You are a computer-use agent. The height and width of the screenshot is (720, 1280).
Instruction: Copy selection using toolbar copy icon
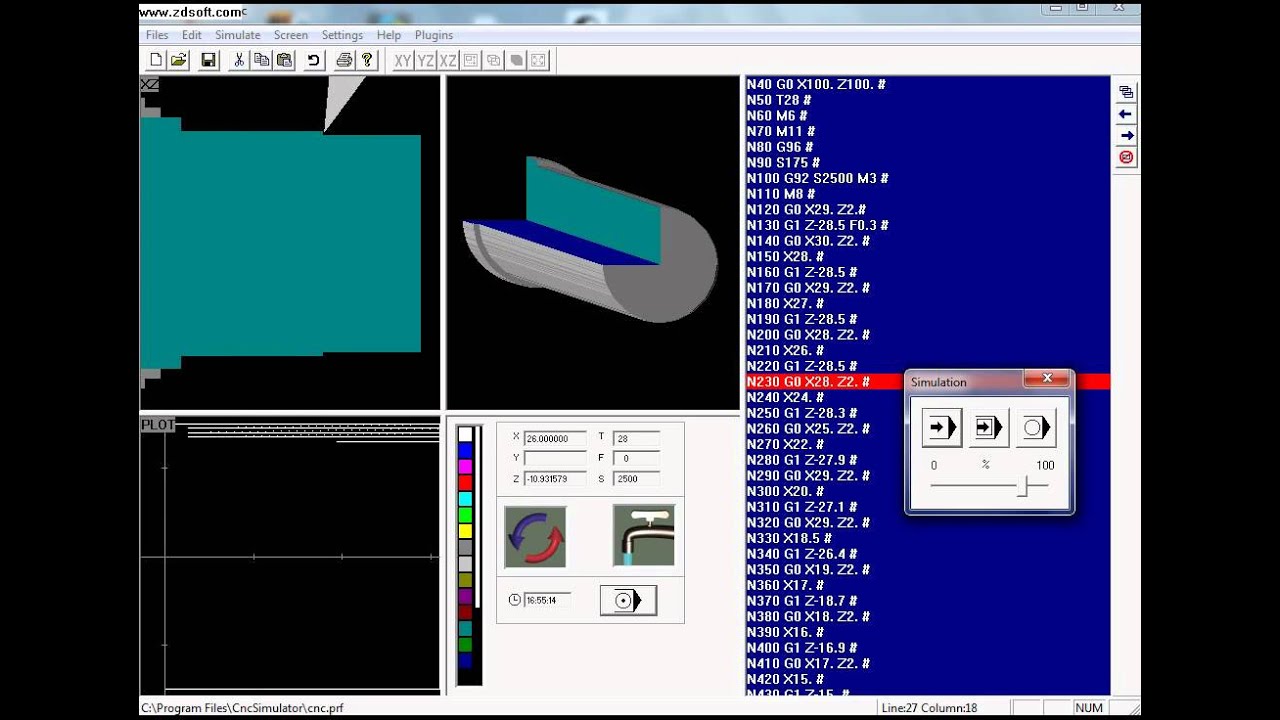262,60
